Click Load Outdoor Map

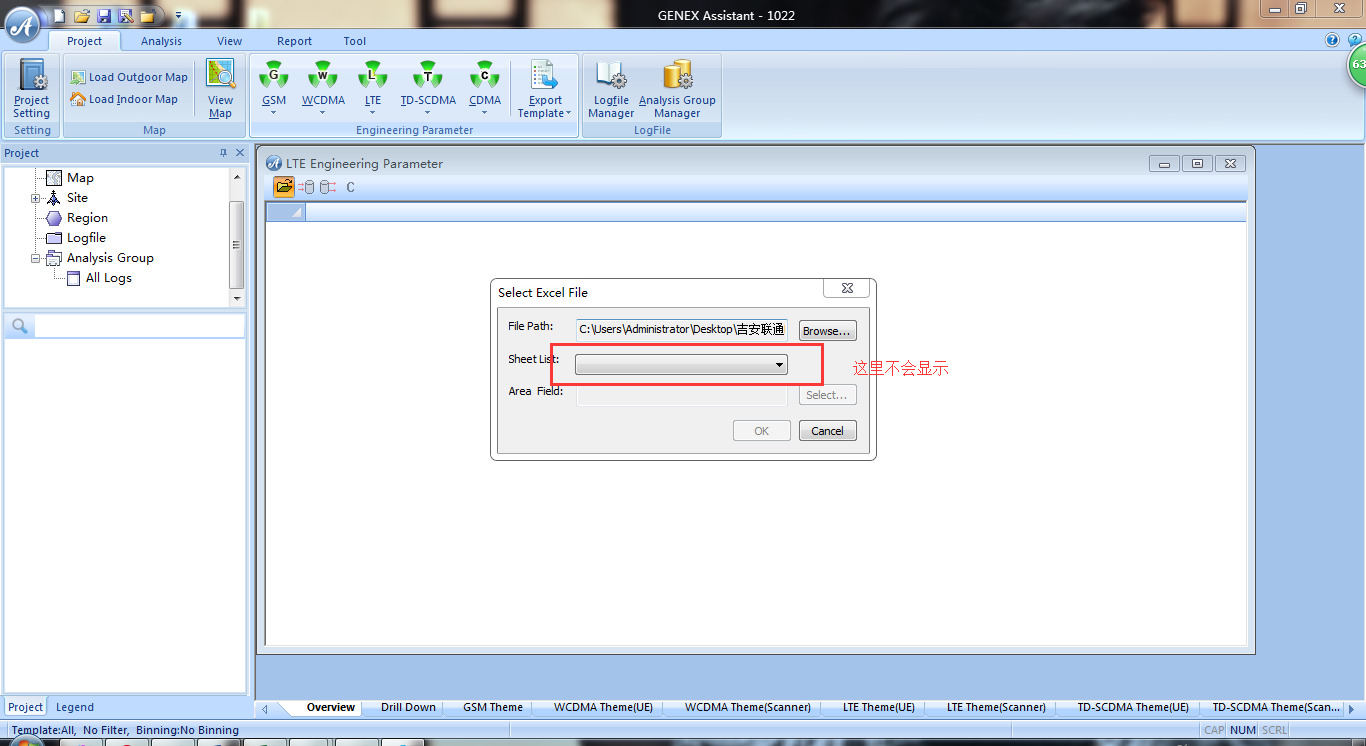(129, 77)
